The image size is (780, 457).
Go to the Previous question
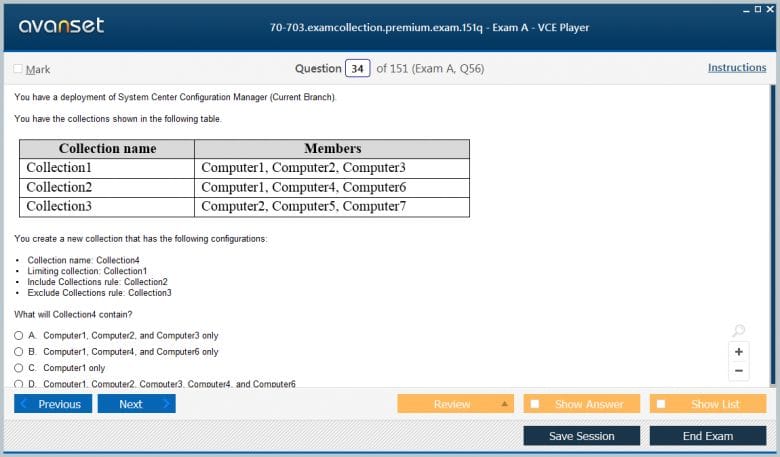(x=53, y=404)
